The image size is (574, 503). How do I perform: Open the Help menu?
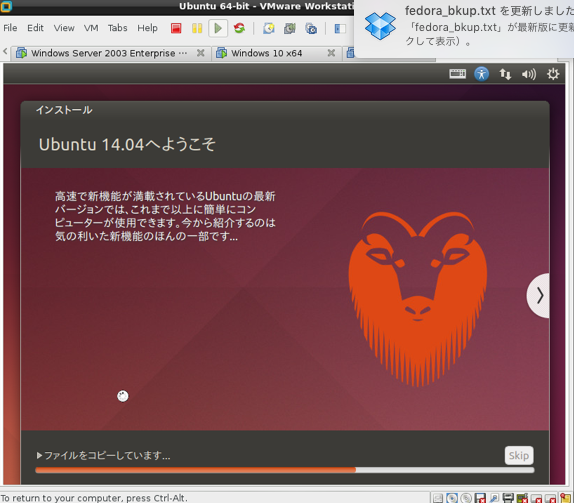tap(148, 28)
